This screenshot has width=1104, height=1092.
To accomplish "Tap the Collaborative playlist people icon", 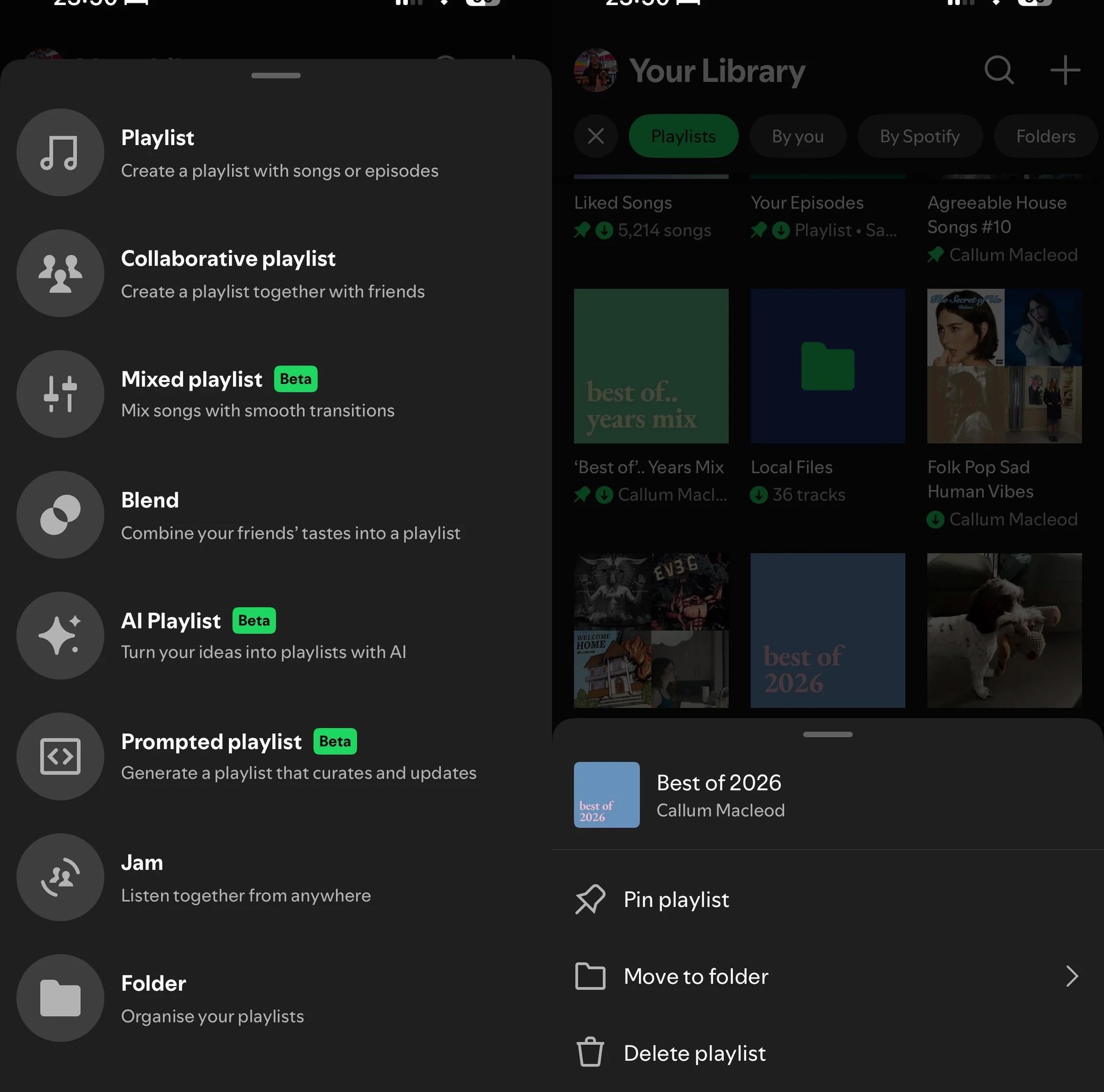I will (x=61, y=272).
